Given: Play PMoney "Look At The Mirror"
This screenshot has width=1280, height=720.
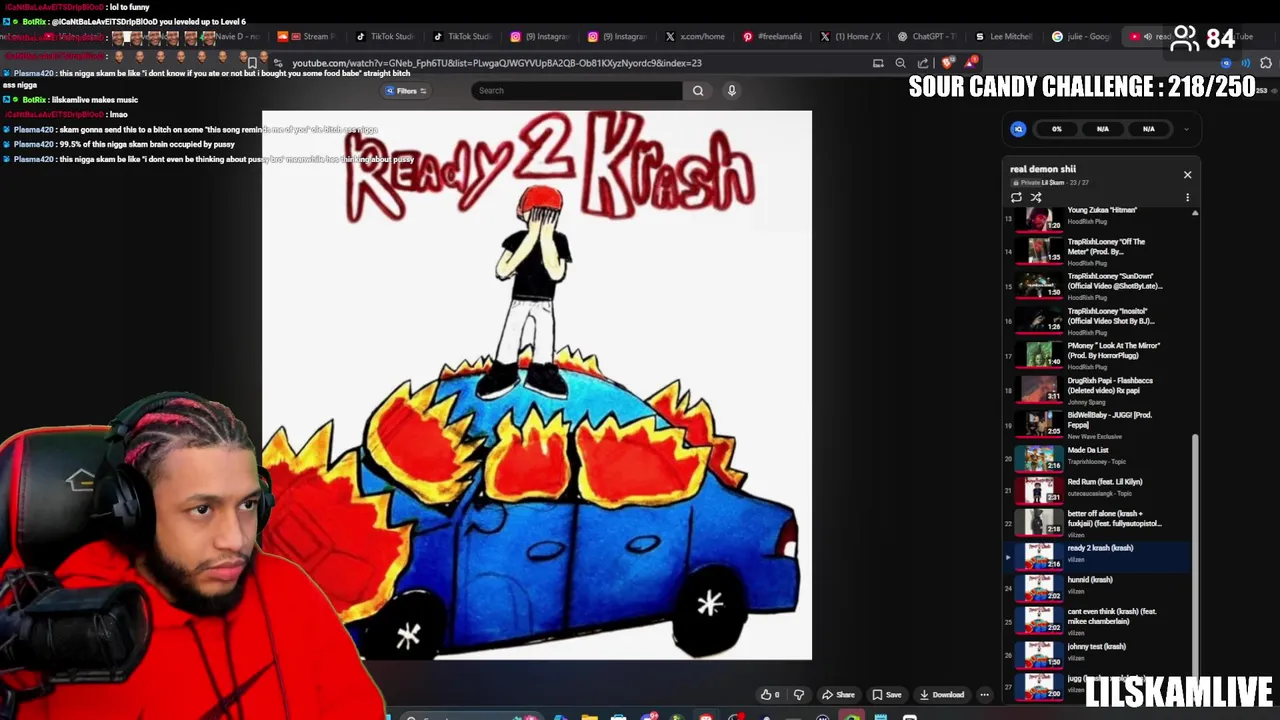Looking at the screenshot, I should [x=1098, y=355].
